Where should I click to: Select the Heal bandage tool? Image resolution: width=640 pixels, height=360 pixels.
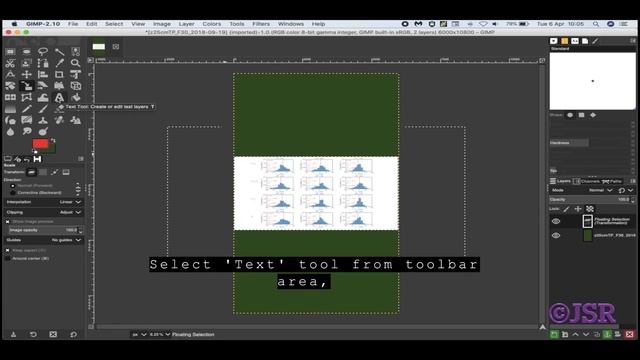59,120
